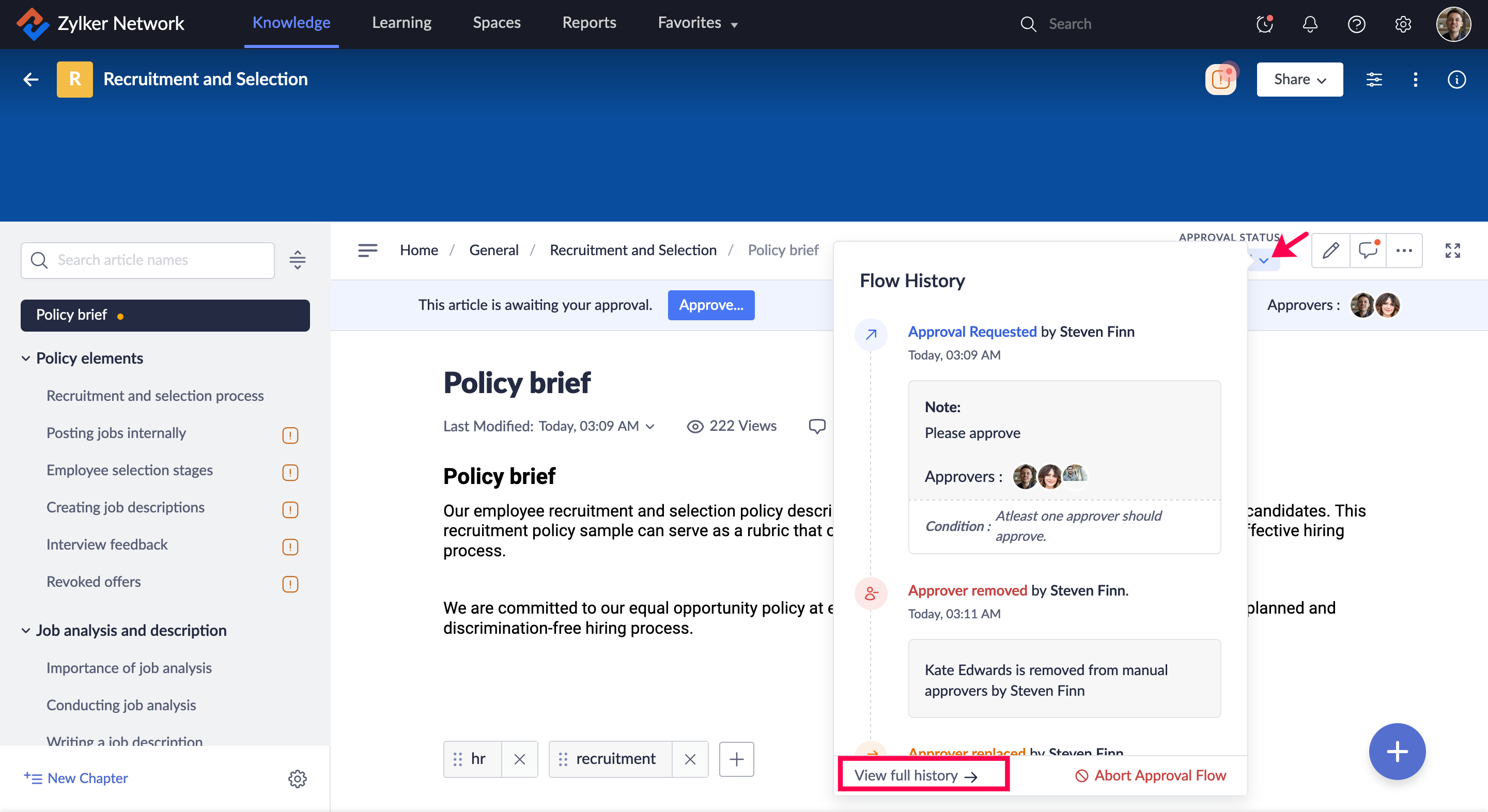Remove the hr tag
This screenshot has height=812, width=1488.
519,759
